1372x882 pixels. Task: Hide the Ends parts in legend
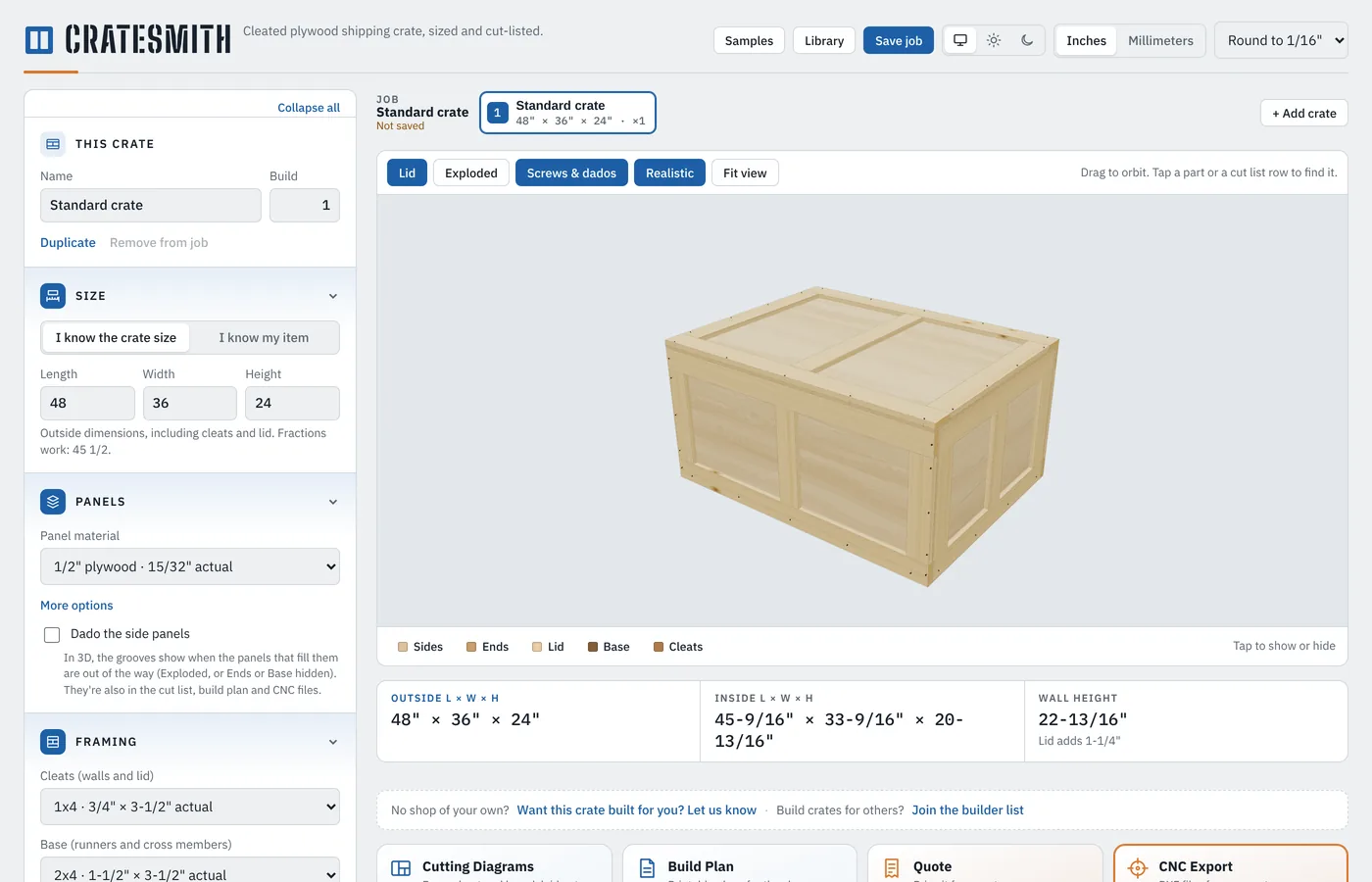click(487, 647)
